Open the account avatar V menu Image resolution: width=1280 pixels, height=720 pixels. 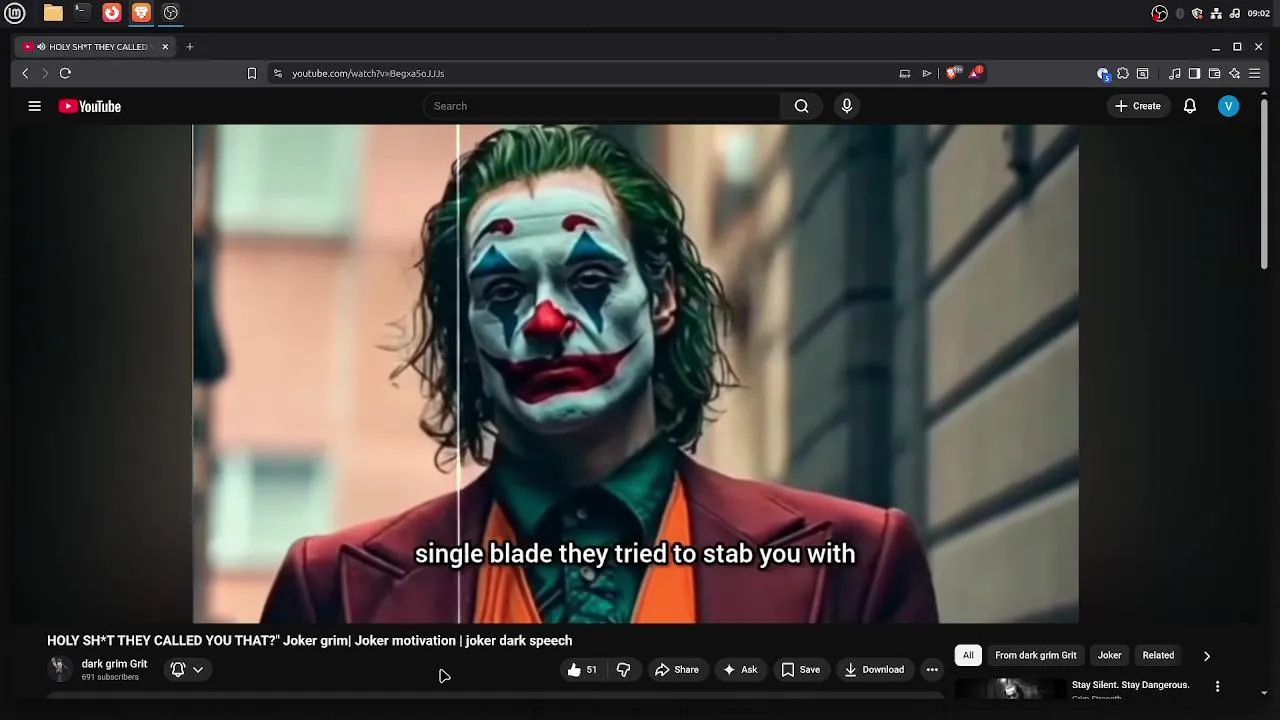[x=1229, y=106]
